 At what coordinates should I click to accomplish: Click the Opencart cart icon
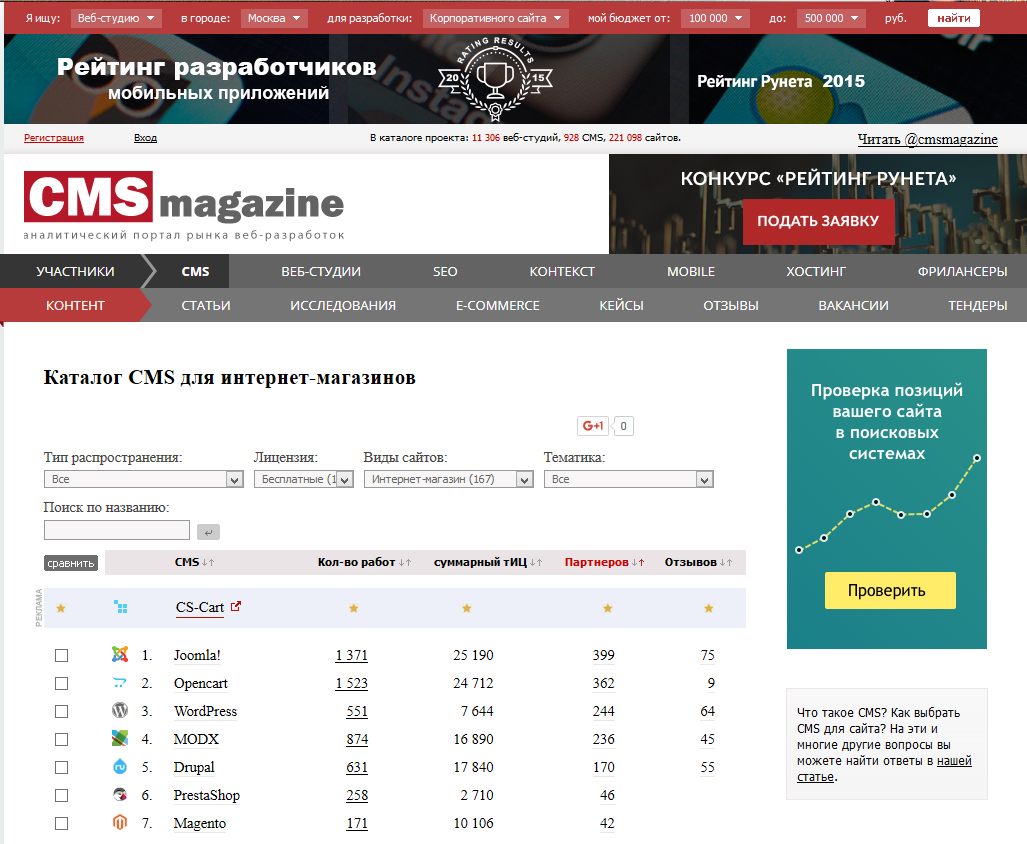pos(120,683)
